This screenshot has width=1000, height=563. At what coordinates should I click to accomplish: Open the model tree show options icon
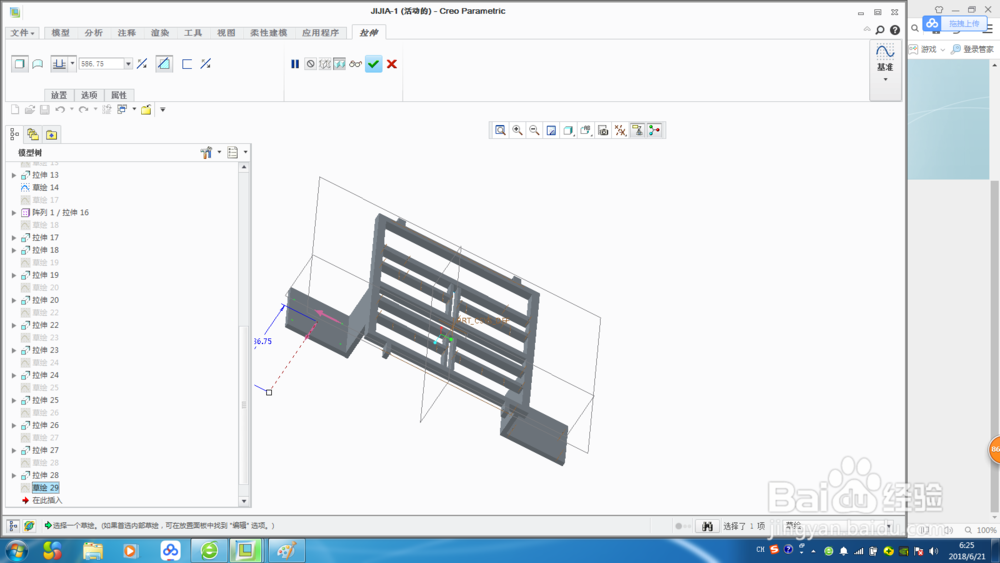pos(233,152)
